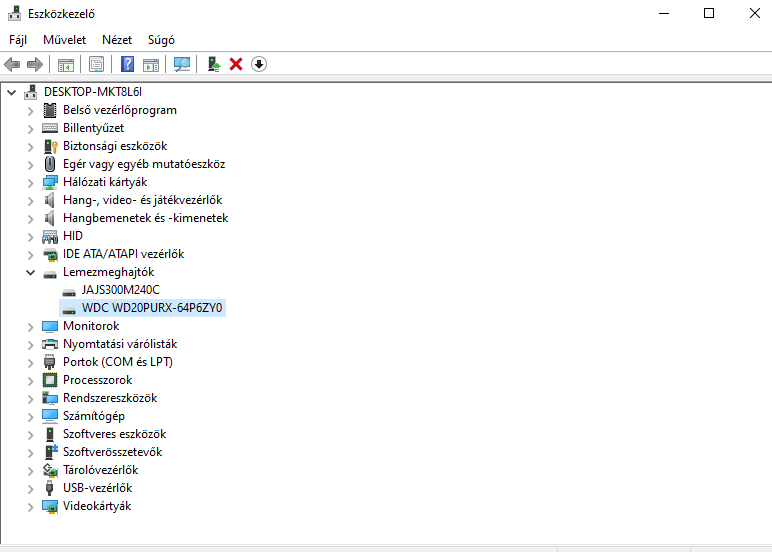Select the Biztonsági eszközök label

pos(115,146)
